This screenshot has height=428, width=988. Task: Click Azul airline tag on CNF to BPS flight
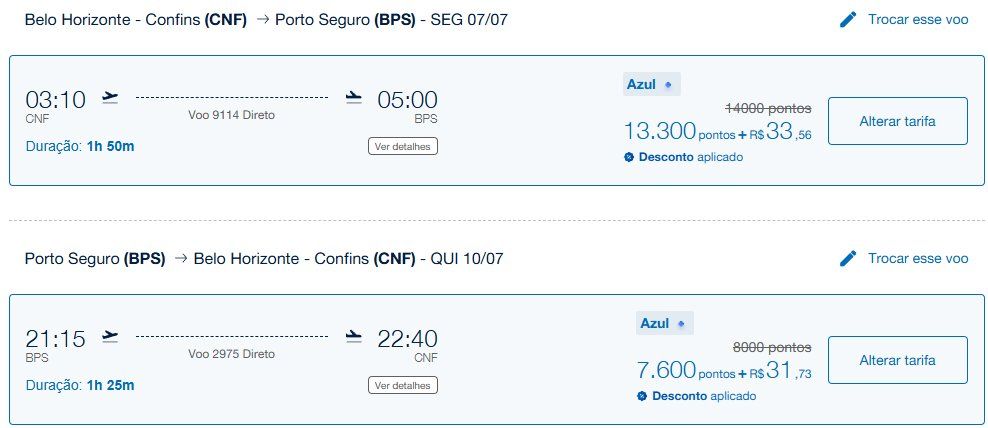click(x=651, y=84)
